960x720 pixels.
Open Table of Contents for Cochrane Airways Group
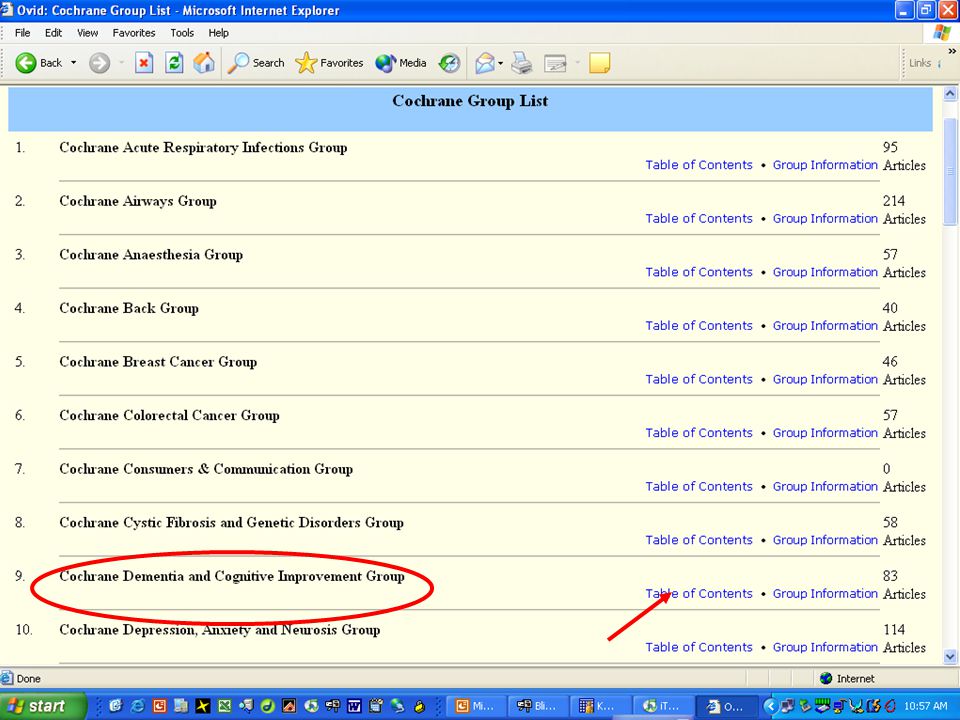(699, 219)
